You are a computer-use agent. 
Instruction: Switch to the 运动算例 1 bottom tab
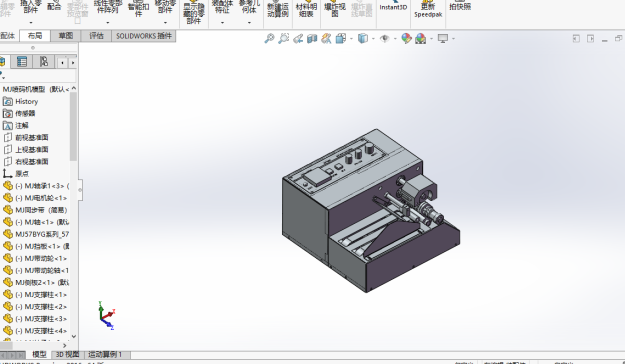point(105,354)
